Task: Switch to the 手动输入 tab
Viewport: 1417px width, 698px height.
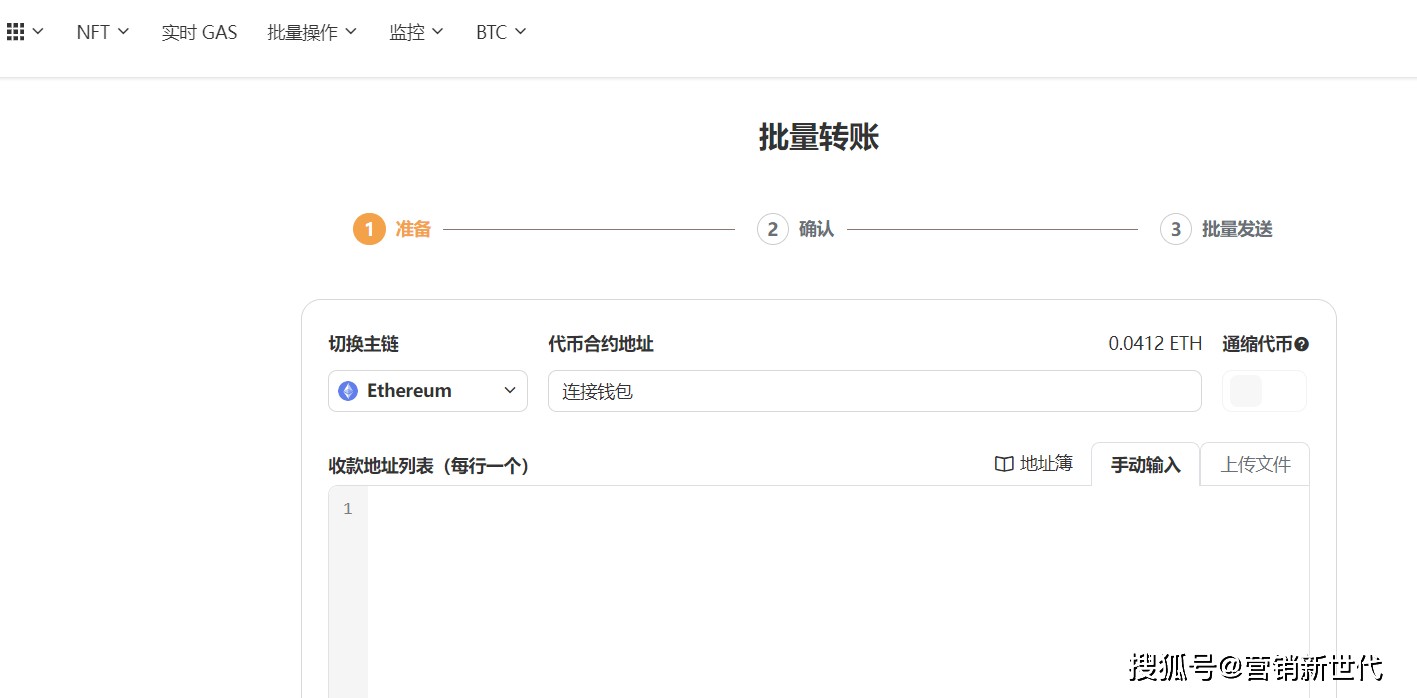Action: coord(1146,464)
